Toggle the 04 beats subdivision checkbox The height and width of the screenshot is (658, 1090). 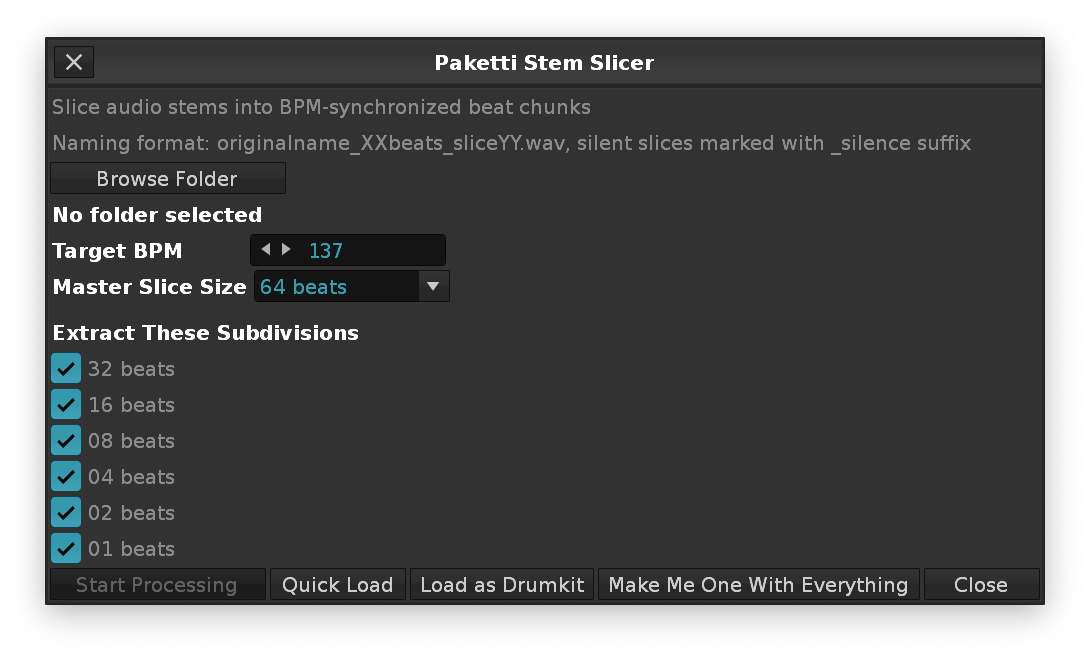click(x=66, y=477)
